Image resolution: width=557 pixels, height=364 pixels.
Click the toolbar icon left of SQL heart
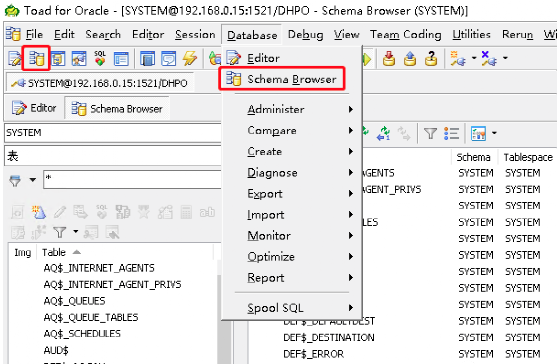coord(79,59)
